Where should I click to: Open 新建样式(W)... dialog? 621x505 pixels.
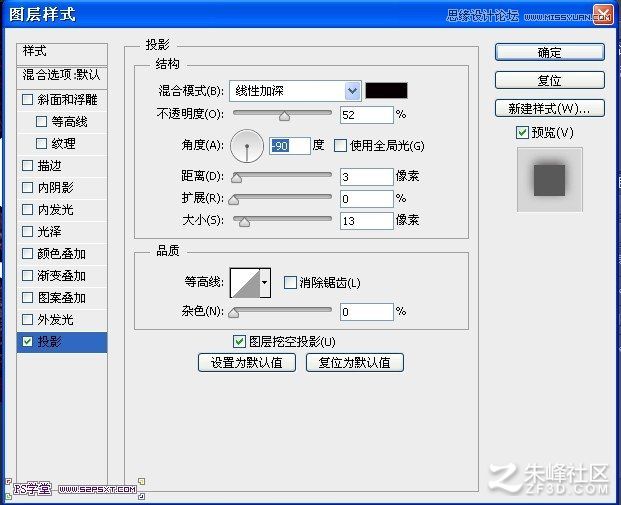point(550,108)
